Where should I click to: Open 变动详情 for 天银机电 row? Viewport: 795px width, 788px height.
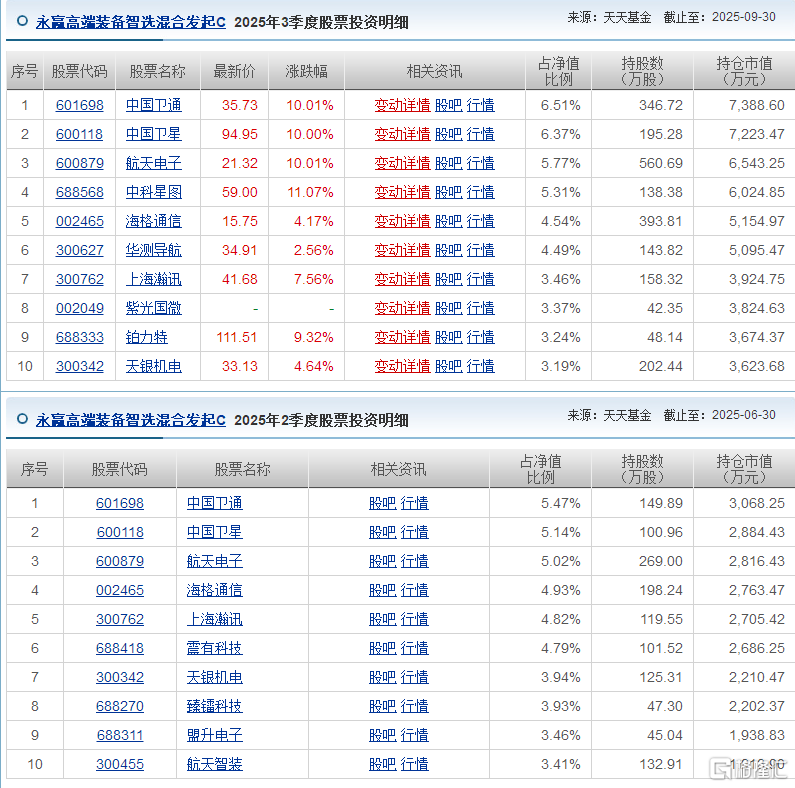[x=402, y=366]
